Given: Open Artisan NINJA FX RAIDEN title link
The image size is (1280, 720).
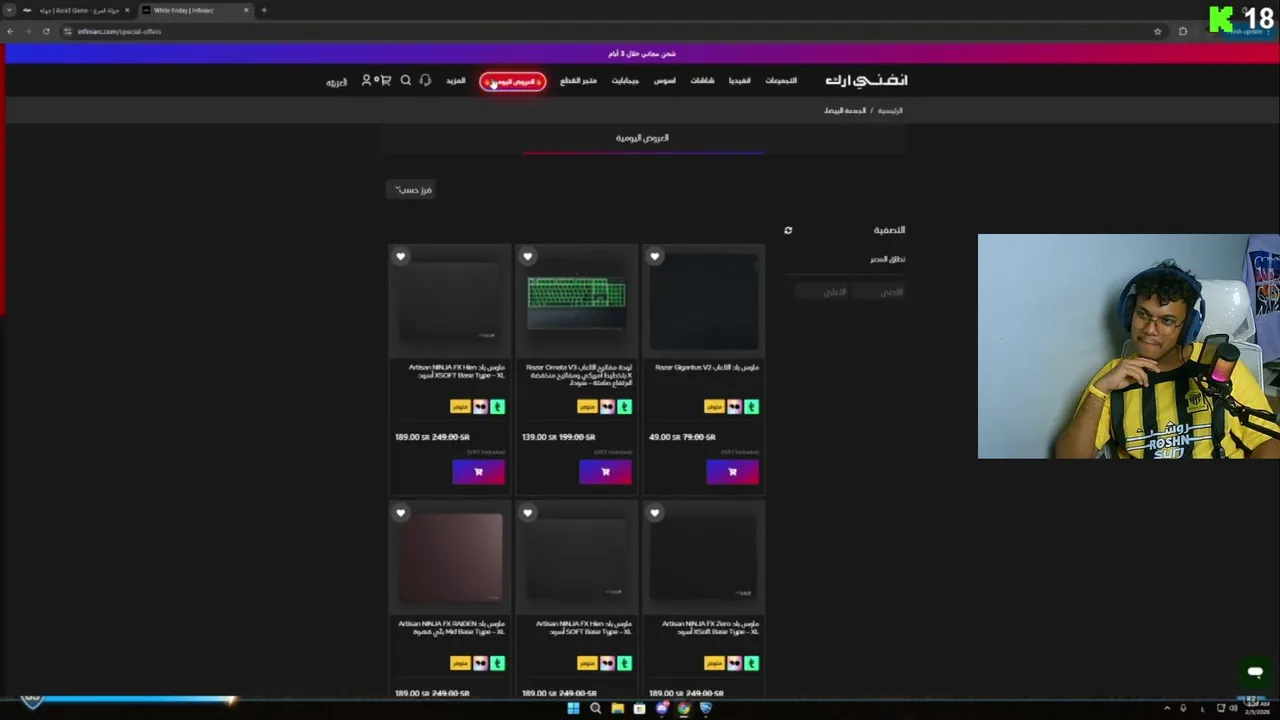Looking at the screenshot, I should [452, 628].
